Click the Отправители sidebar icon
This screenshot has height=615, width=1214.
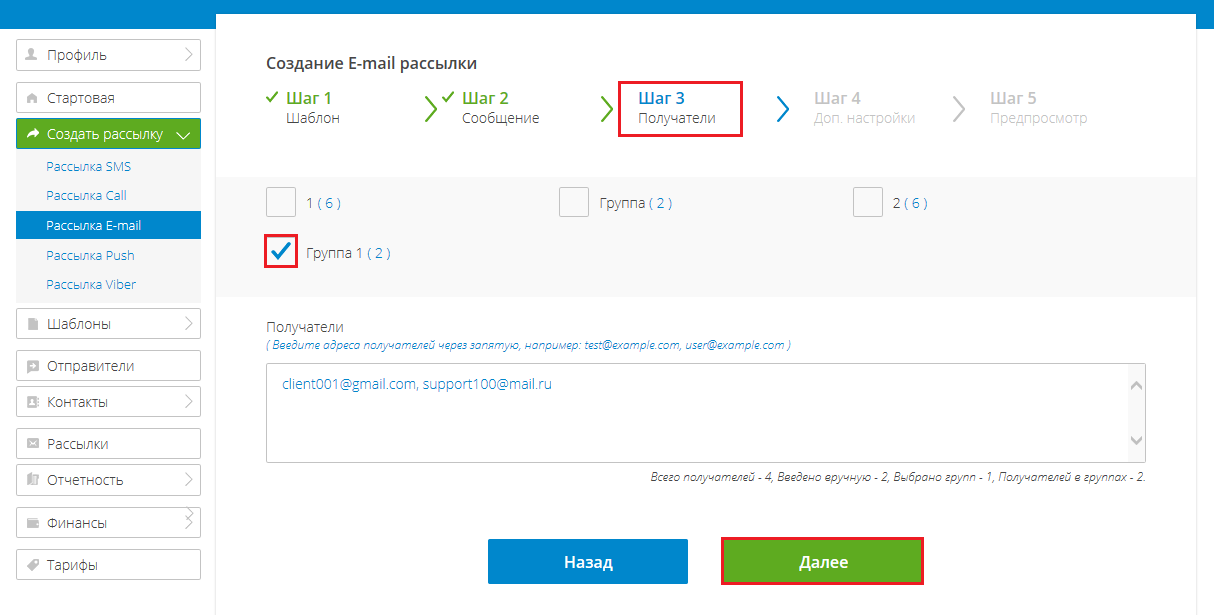[x=32, y=366]
